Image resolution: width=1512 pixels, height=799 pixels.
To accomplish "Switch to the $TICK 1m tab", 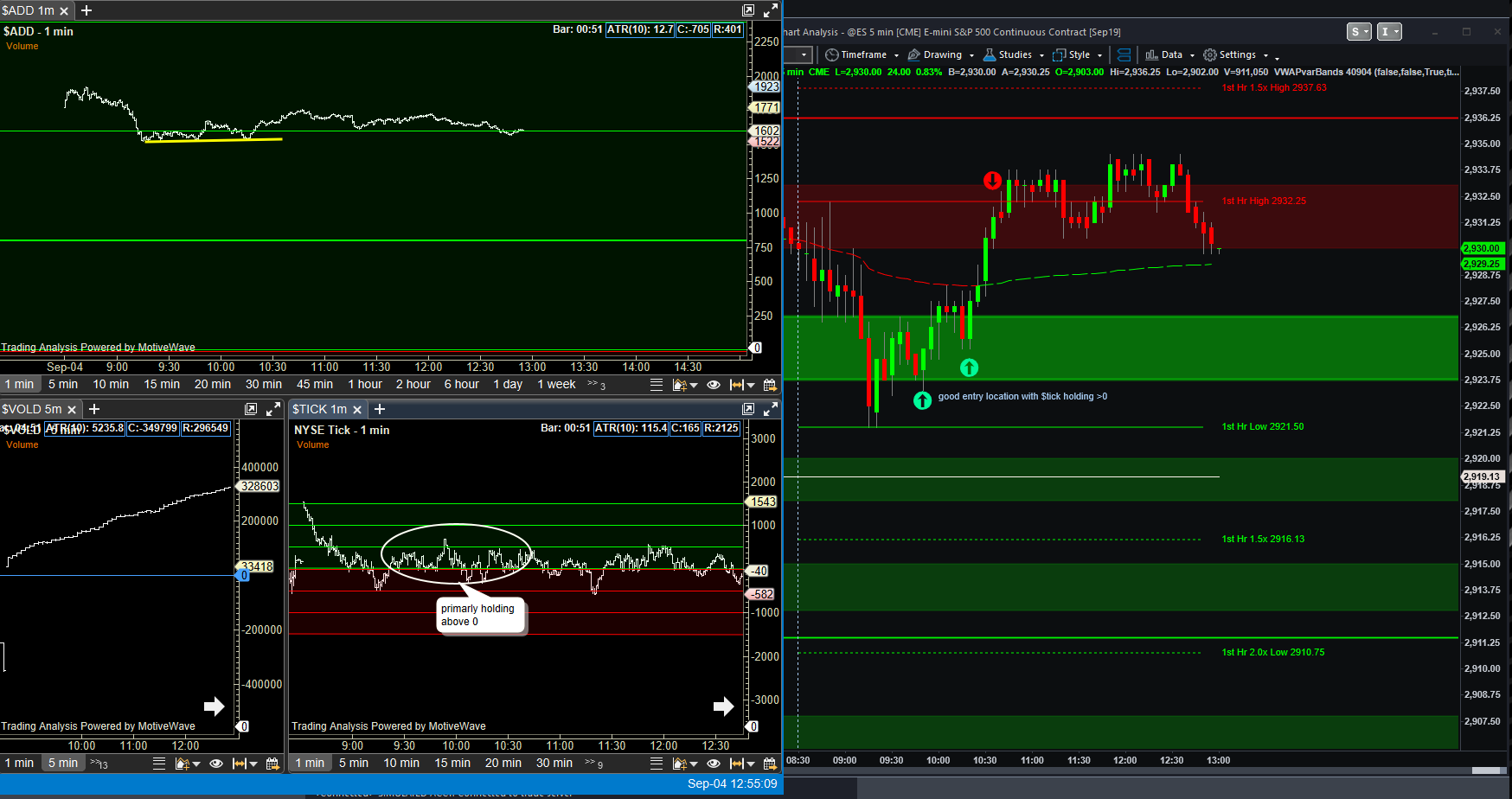I will coord(319,409).
